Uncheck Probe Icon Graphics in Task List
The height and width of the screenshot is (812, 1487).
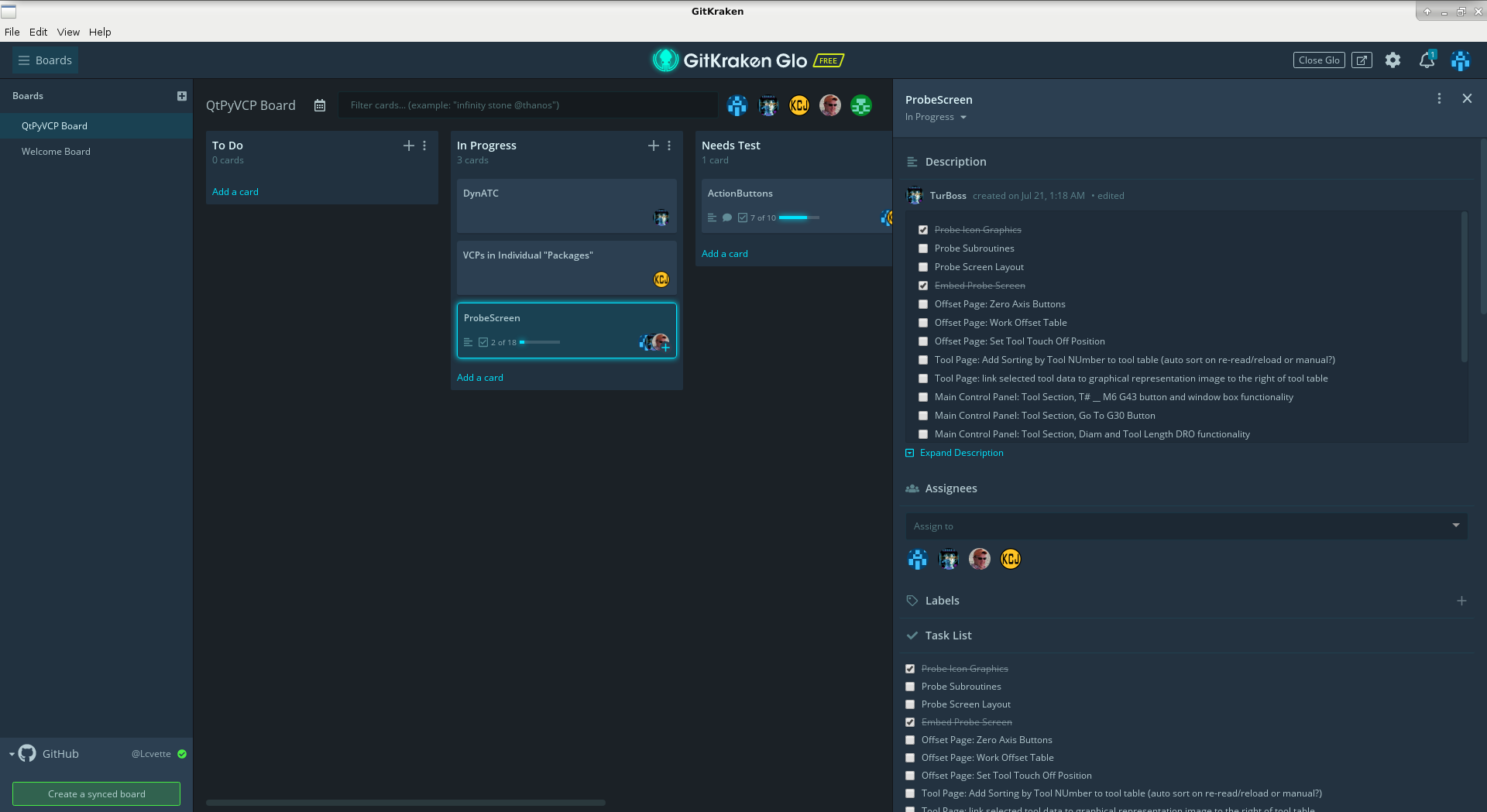[910, 669]
